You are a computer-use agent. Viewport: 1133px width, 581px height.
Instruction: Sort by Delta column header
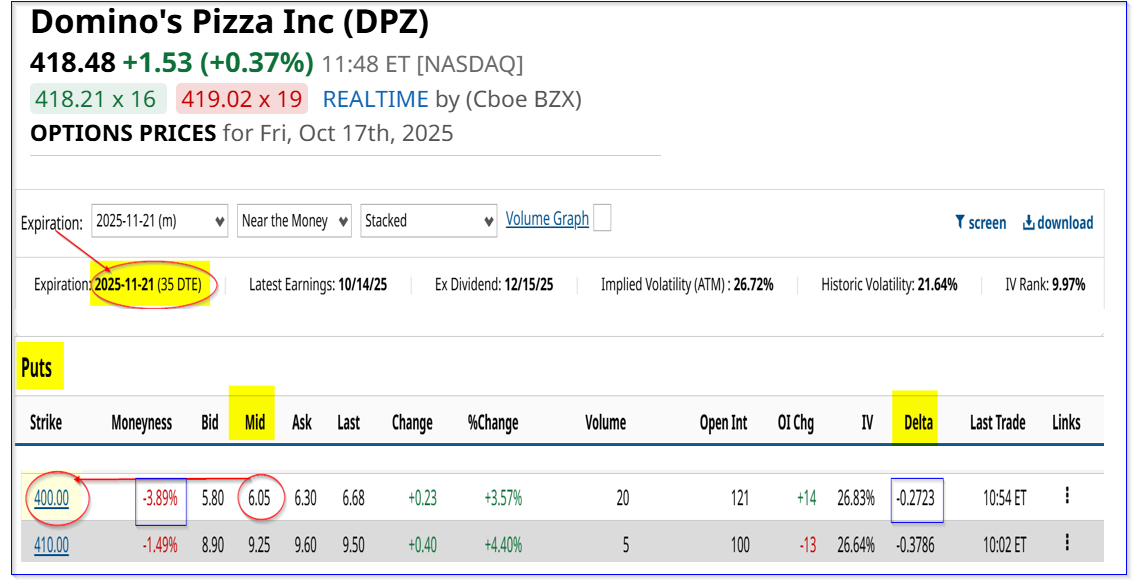[x=915, y=423]
